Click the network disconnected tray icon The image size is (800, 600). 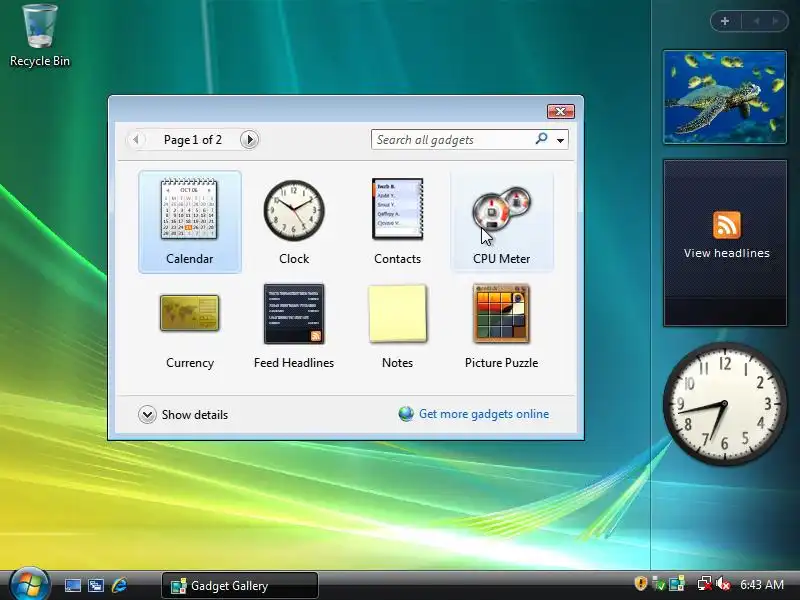coord(705,584)
